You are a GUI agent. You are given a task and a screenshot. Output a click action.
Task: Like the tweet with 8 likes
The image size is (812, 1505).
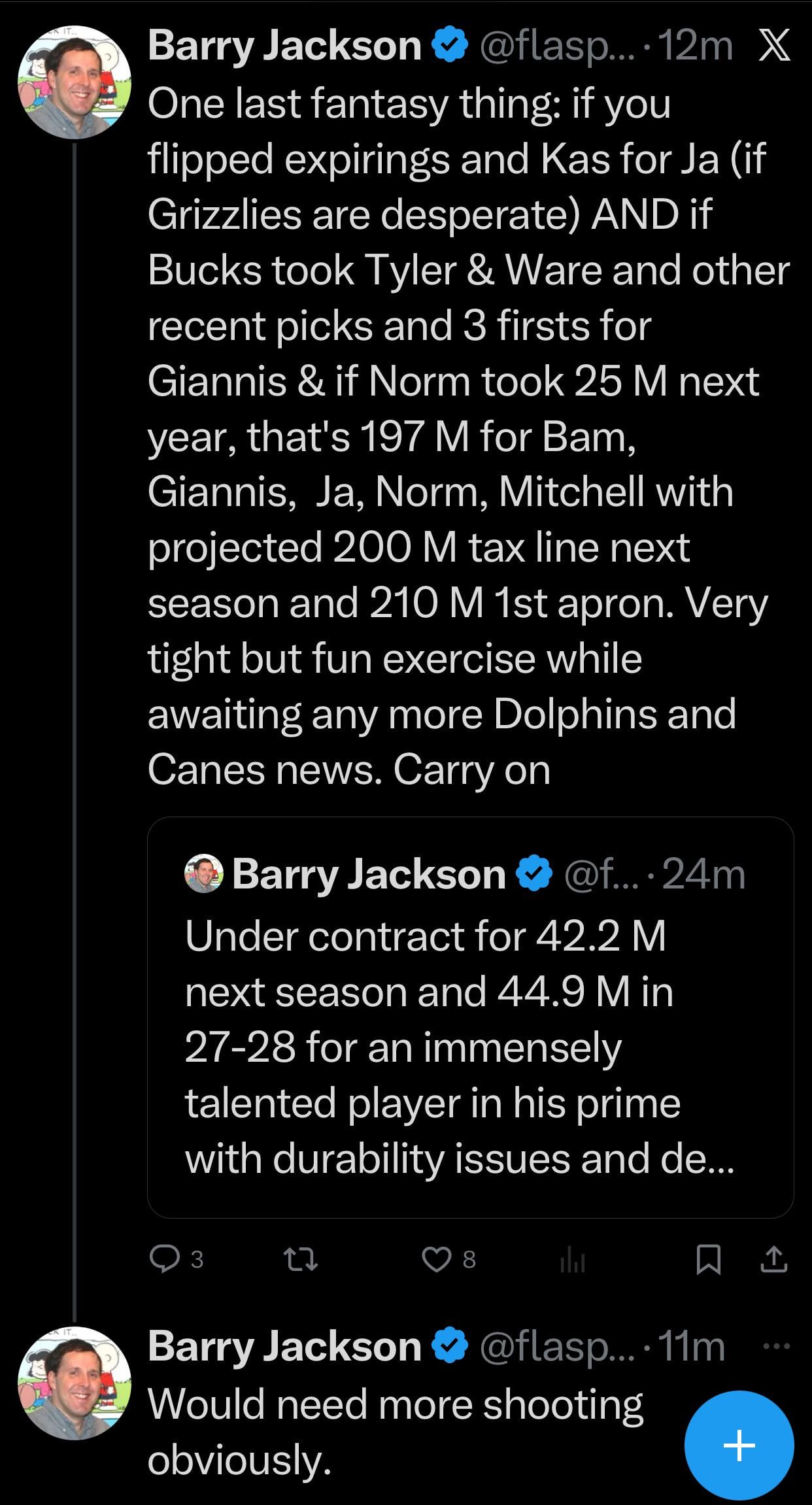tap(437, 1259)
